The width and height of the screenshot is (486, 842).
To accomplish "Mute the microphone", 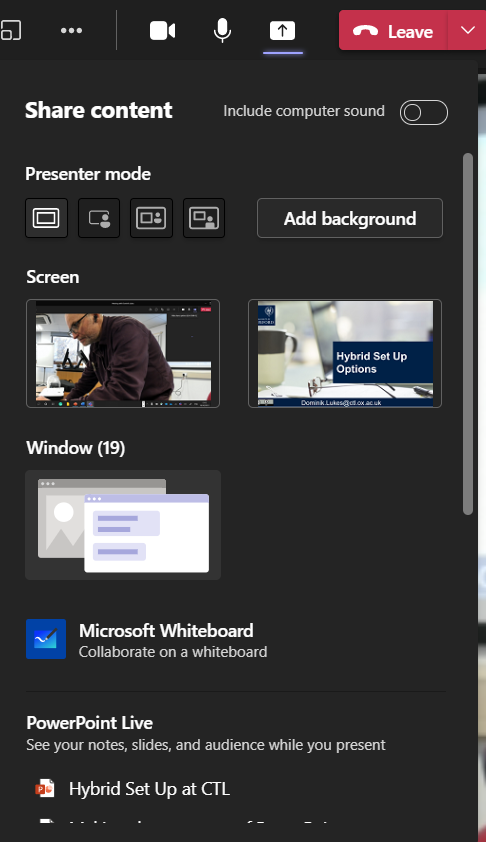I will coord(222,30).
